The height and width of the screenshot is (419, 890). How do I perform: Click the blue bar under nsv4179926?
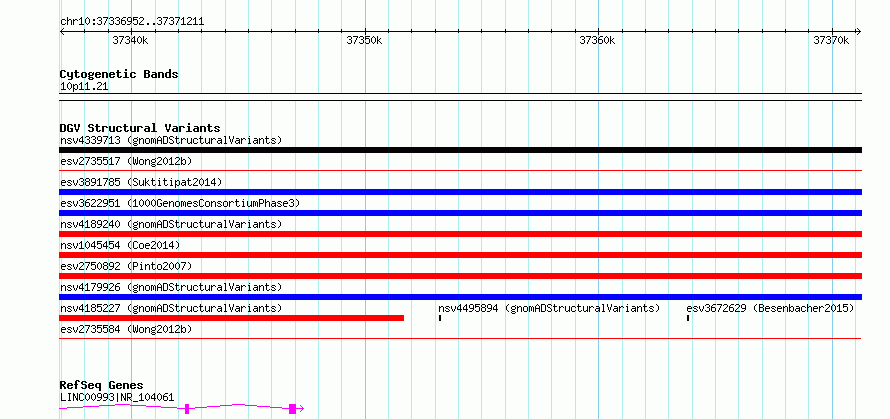pyautogui.click(x=460, y=297)
